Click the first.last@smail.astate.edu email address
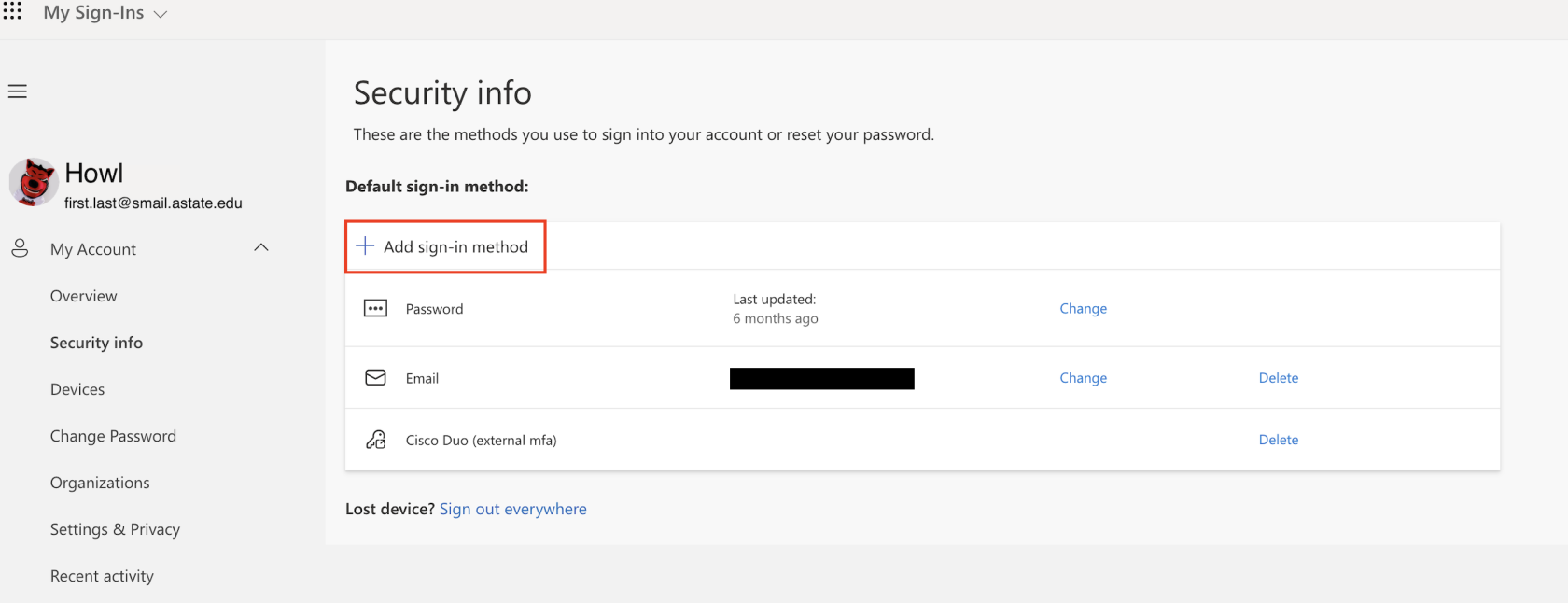 [x=153, y=203]
